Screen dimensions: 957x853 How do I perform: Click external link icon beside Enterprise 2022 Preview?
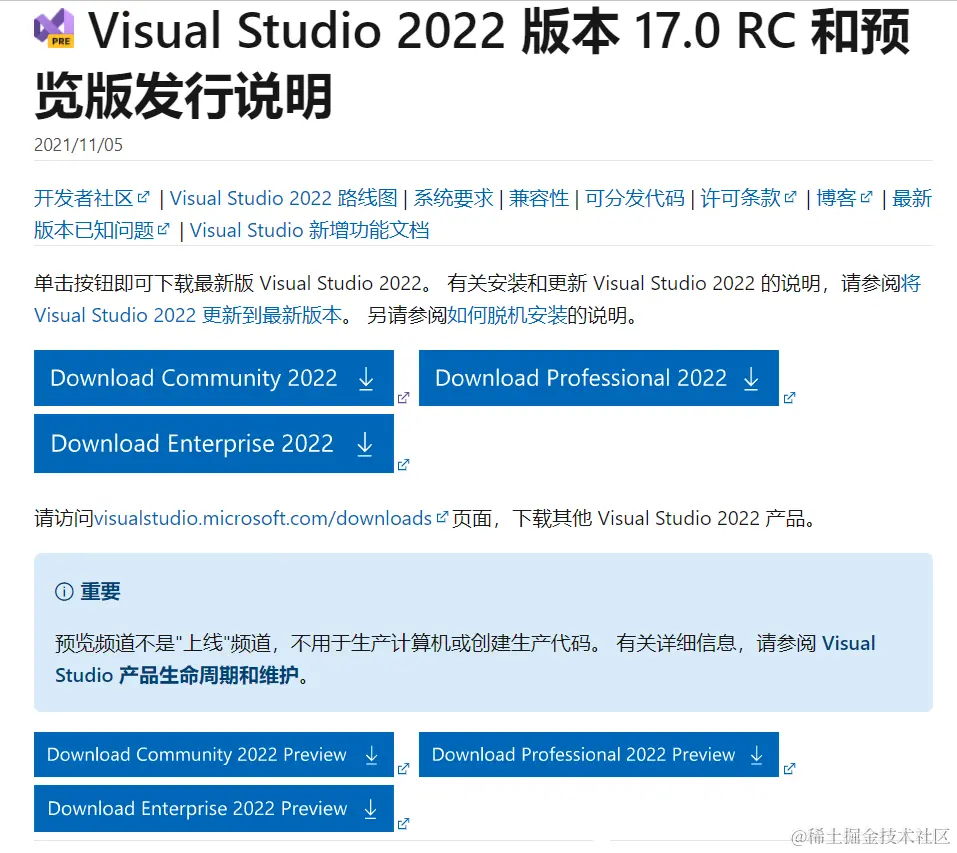coord(403,824)
